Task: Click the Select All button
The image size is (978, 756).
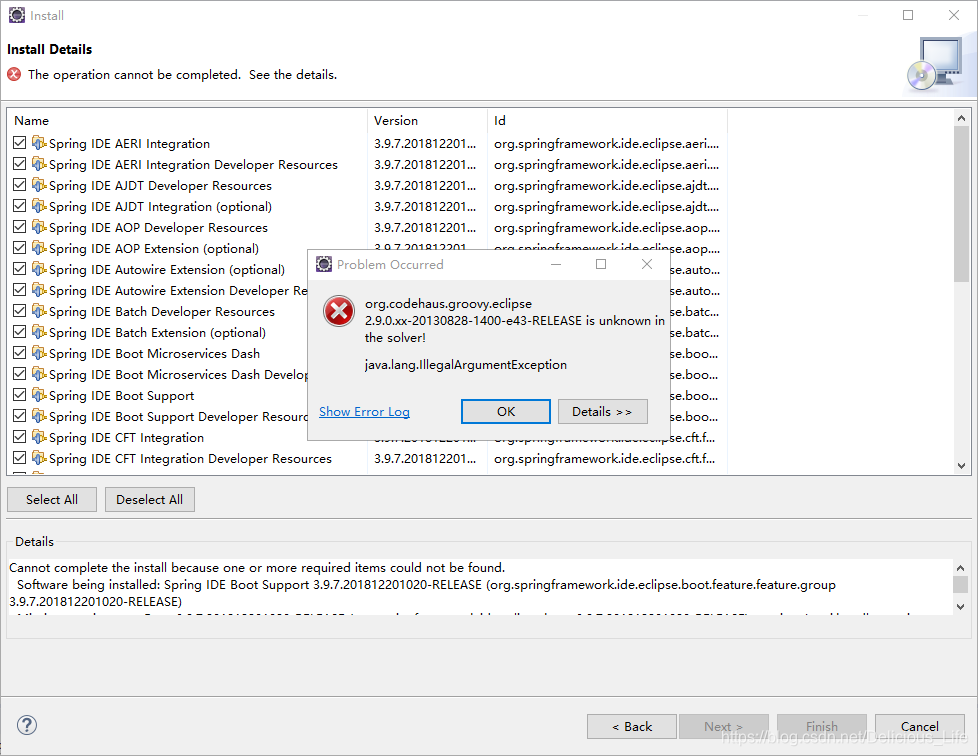Action: click(x=52, y=500)
